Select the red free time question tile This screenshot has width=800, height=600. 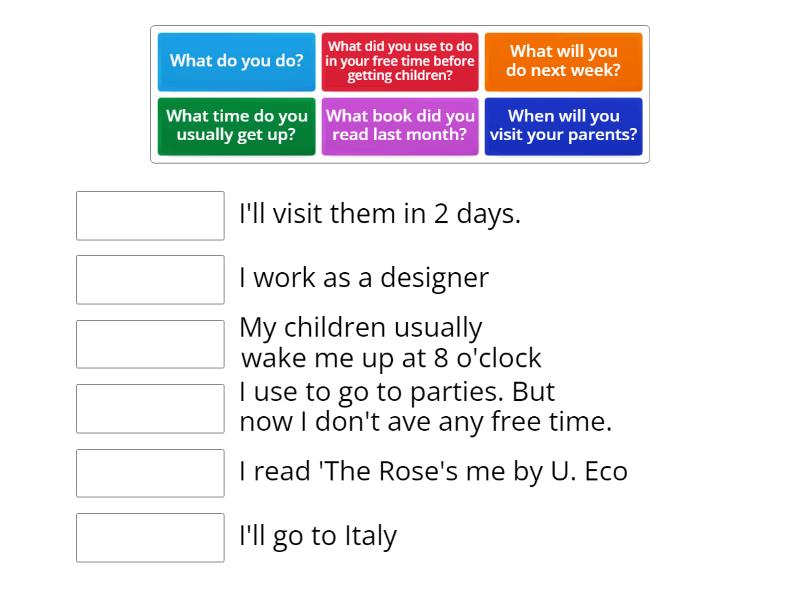[x=400, y=61]
